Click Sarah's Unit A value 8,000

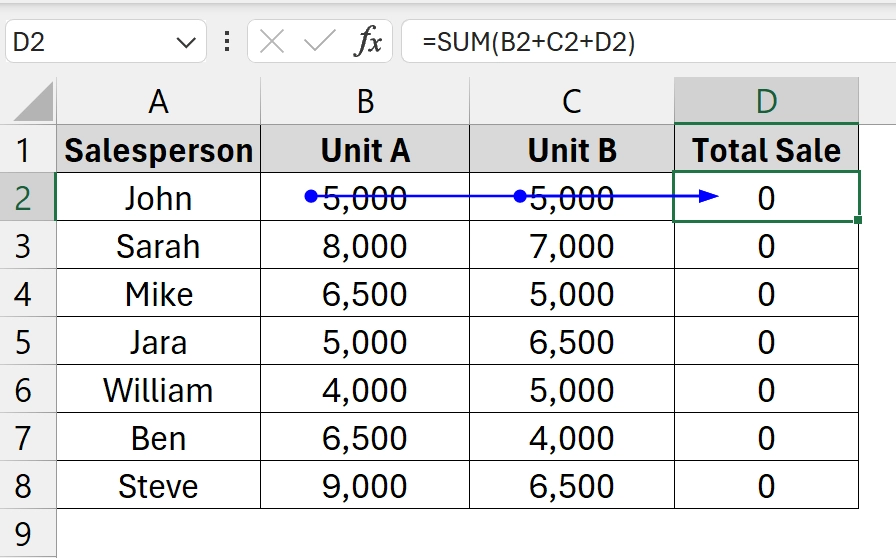click(365, 245)
